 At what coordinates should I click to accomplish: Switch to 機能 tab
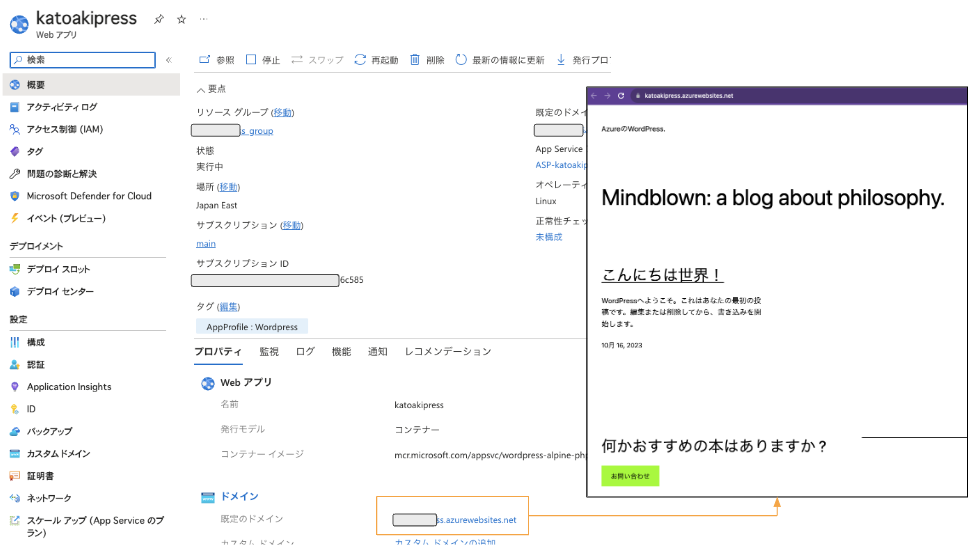pyautogui.click(x=341, y=352)
